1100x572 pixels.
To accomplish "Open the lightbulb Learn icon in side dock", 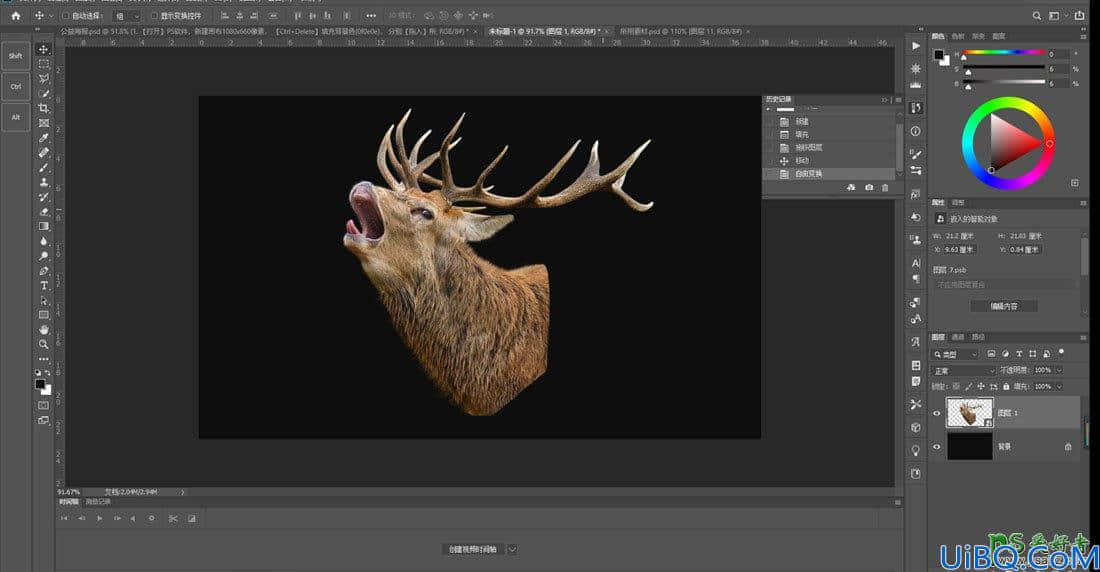I will 915,450.
